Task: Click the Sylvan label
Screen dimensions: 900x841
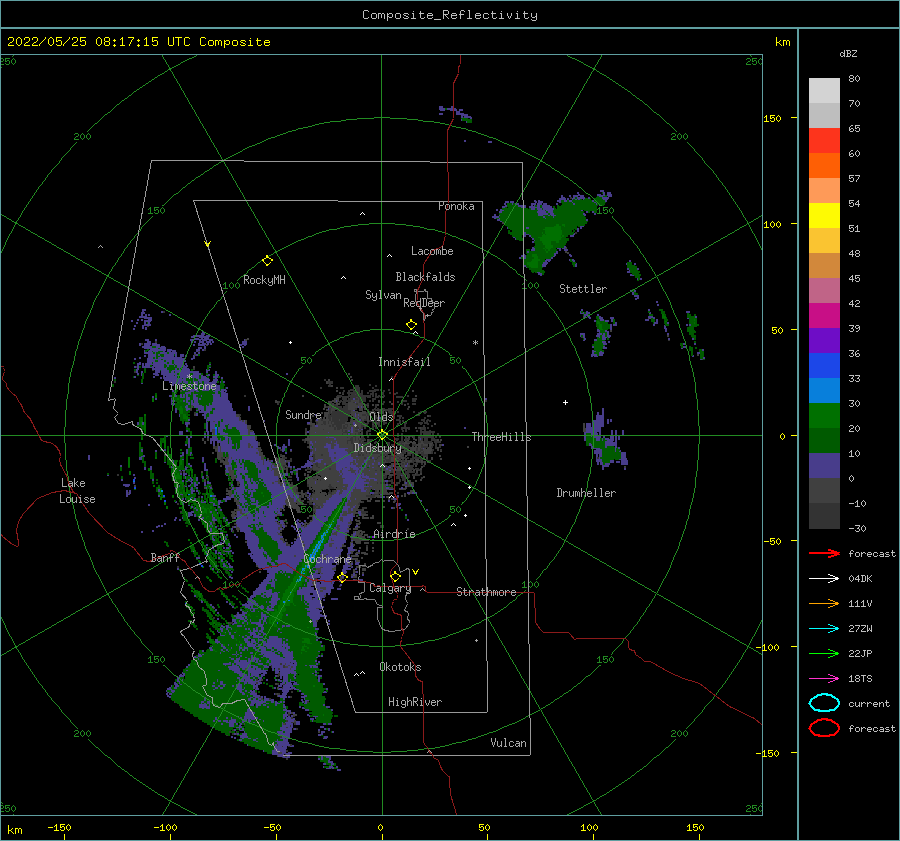Action: 383,295
